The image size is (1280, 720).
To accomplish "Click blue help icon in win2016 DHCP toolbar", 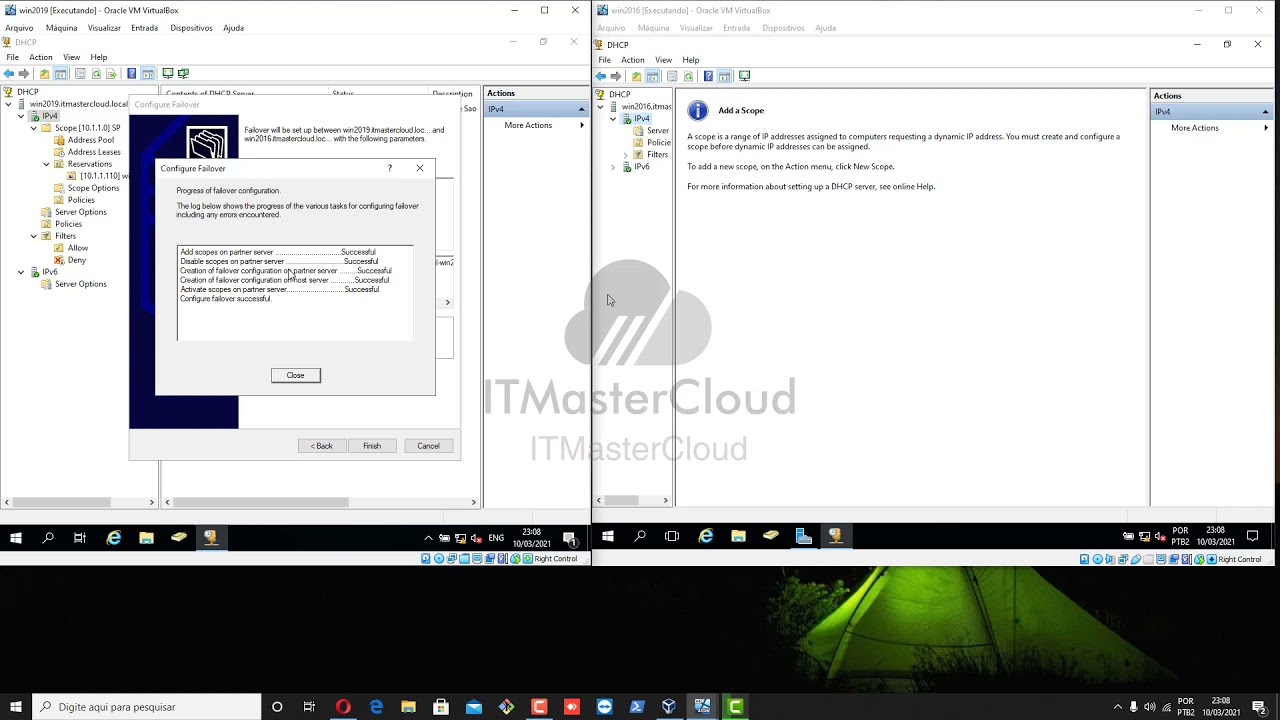I will pyautogui.click(x=708, y=76).
